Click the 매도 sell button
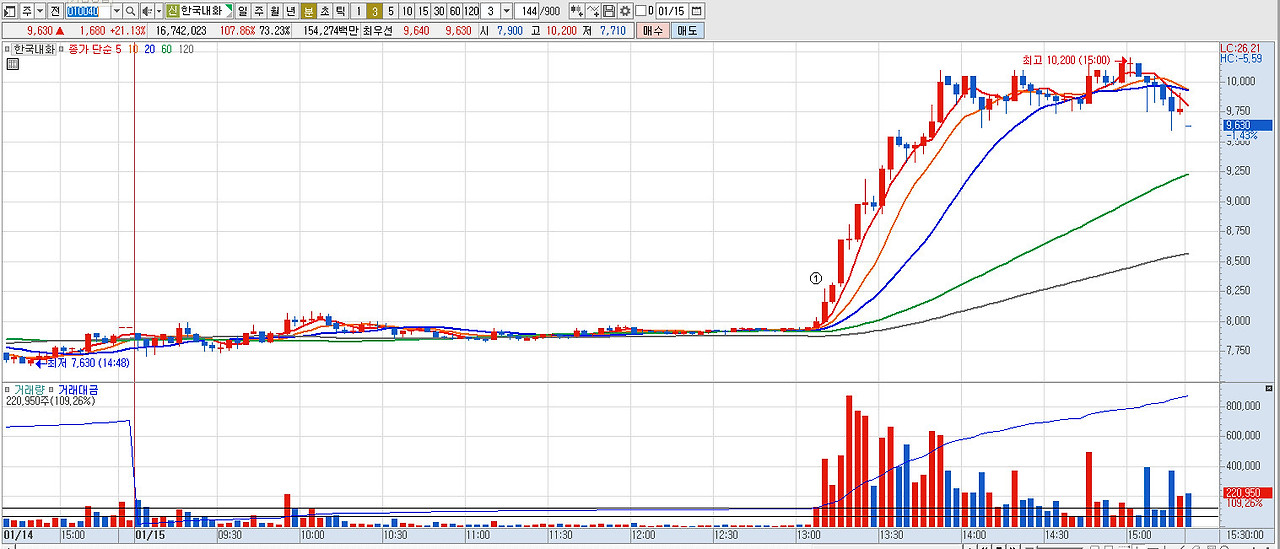This screenshot has height=549, width=1280. 688,31
